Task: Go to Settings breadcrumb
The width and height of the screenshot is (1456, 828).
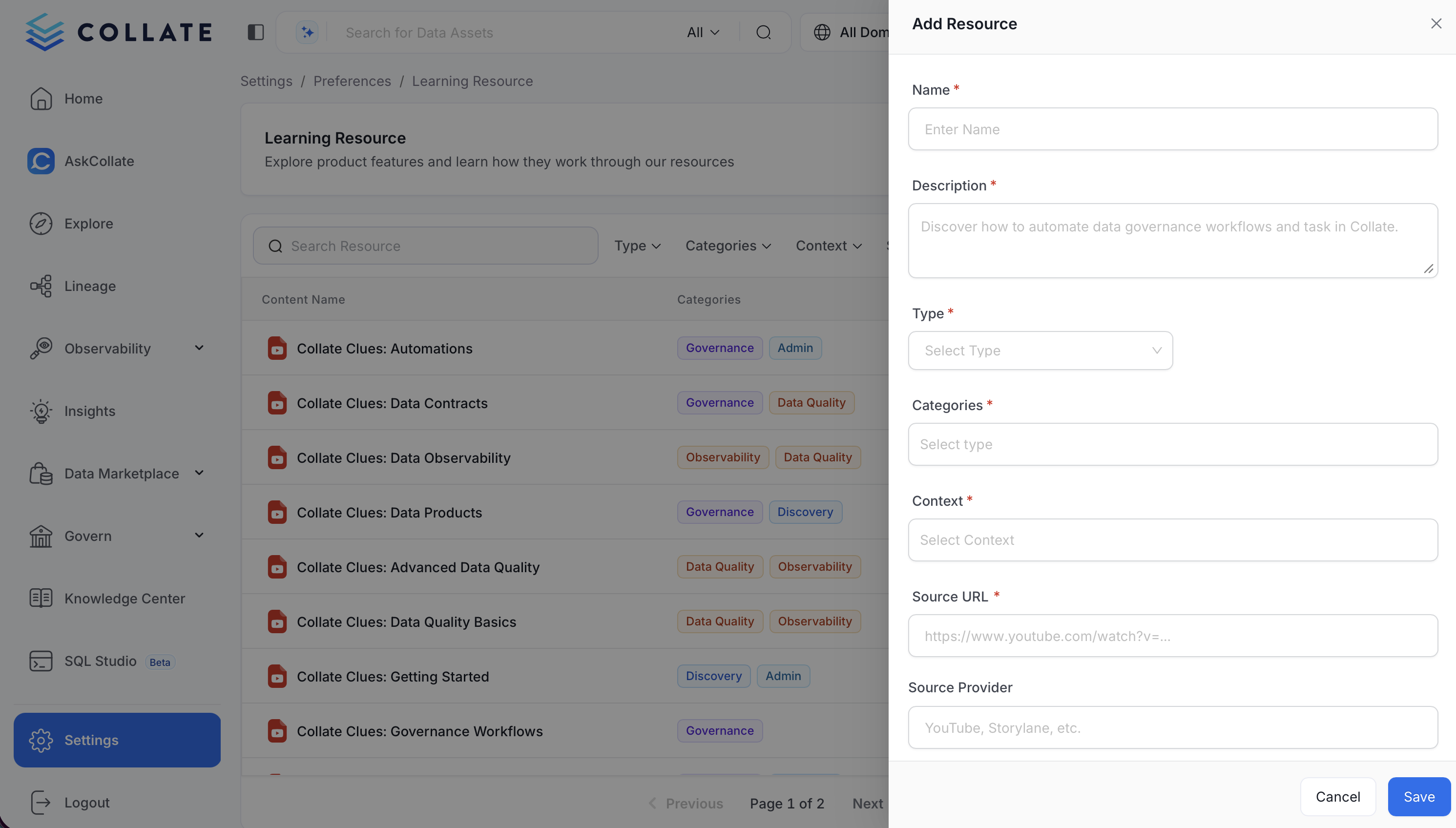Action: 266,82
